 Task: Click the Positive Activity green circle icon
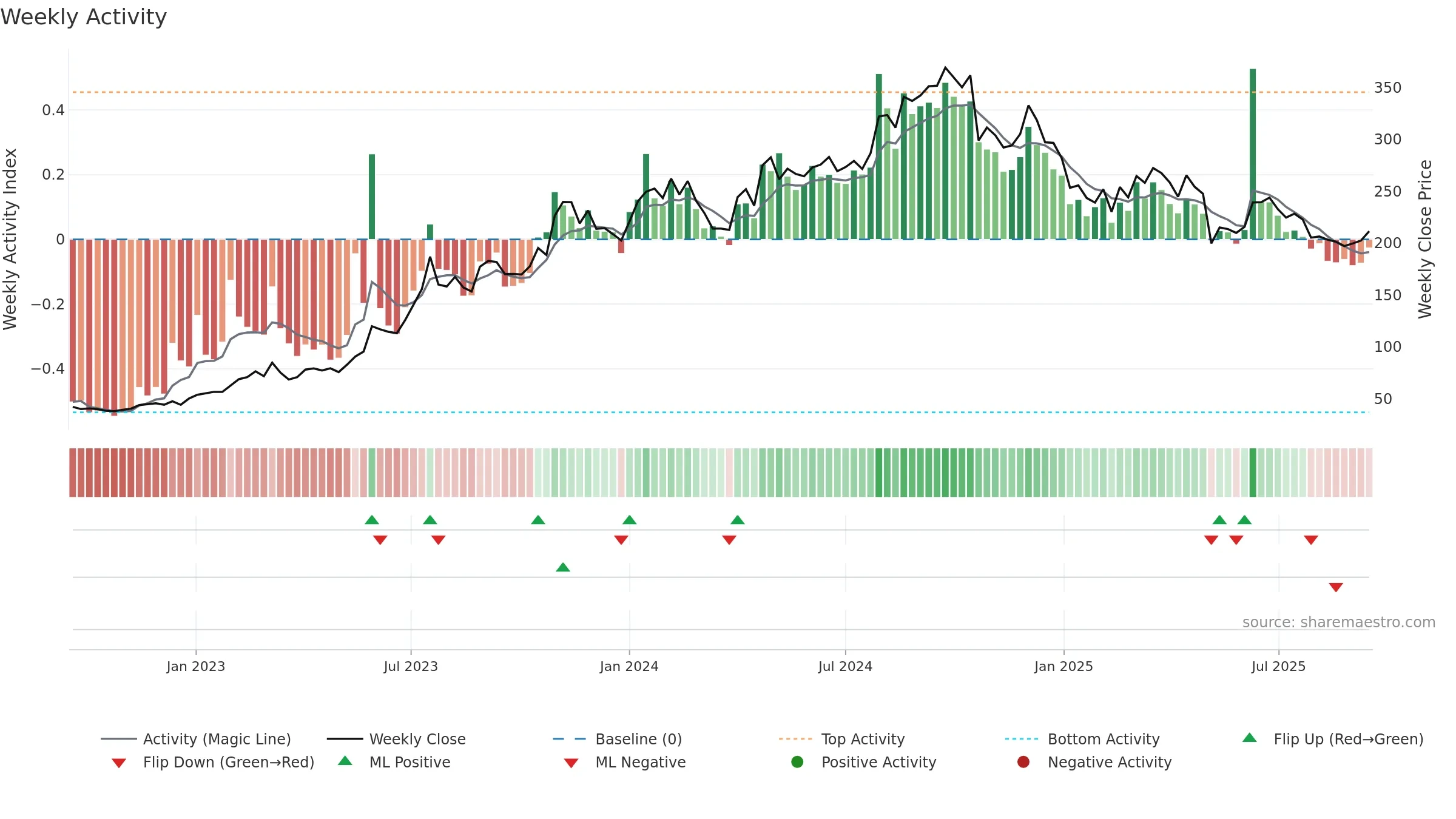click(x=798, y=762)
